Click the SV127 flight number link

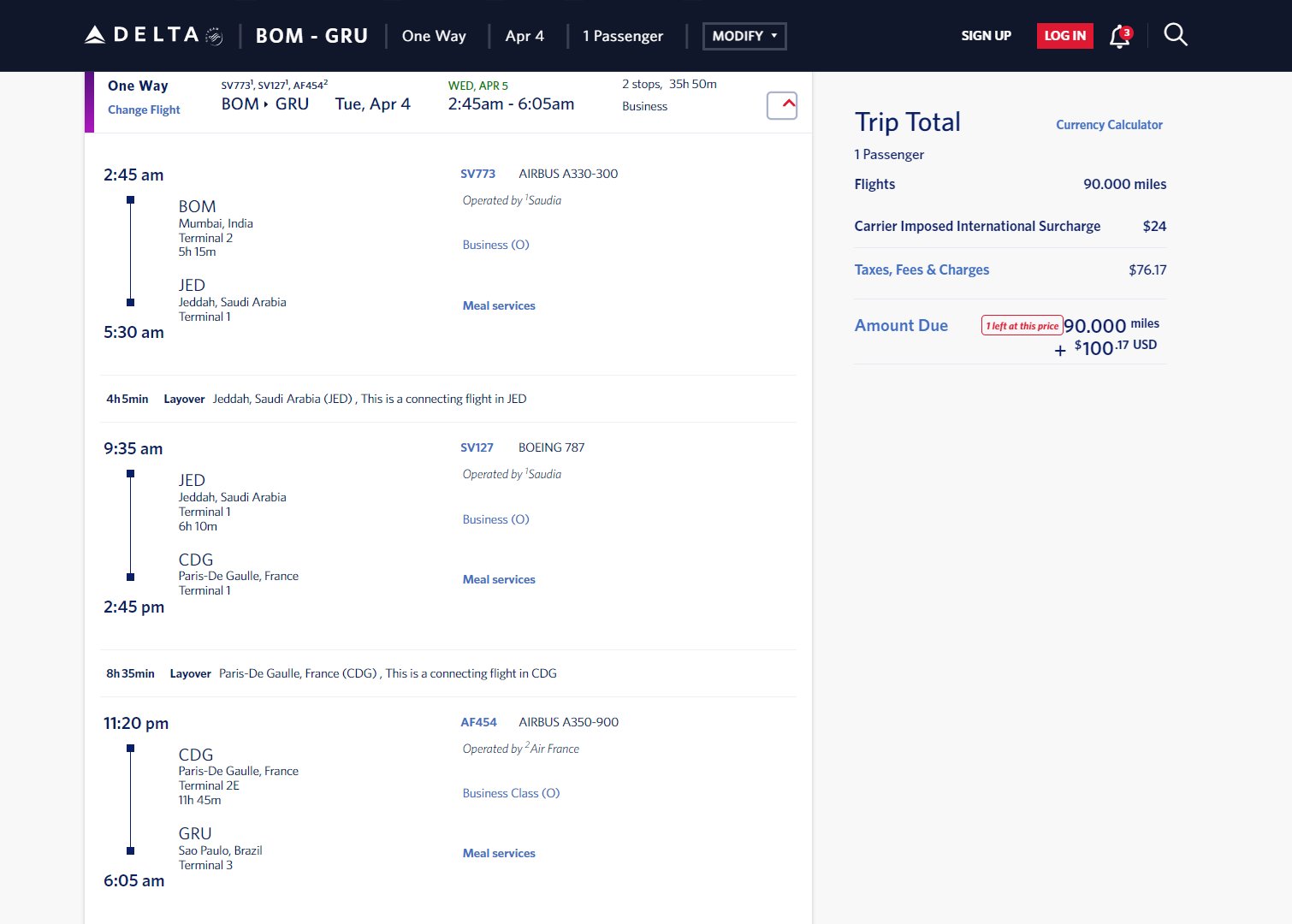point(477,447)
